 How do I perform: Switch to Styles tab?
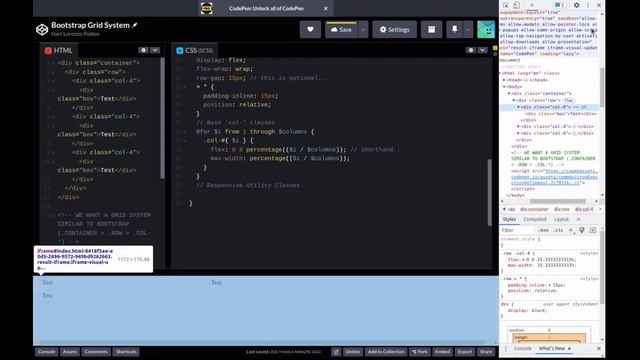click(509, 220)
